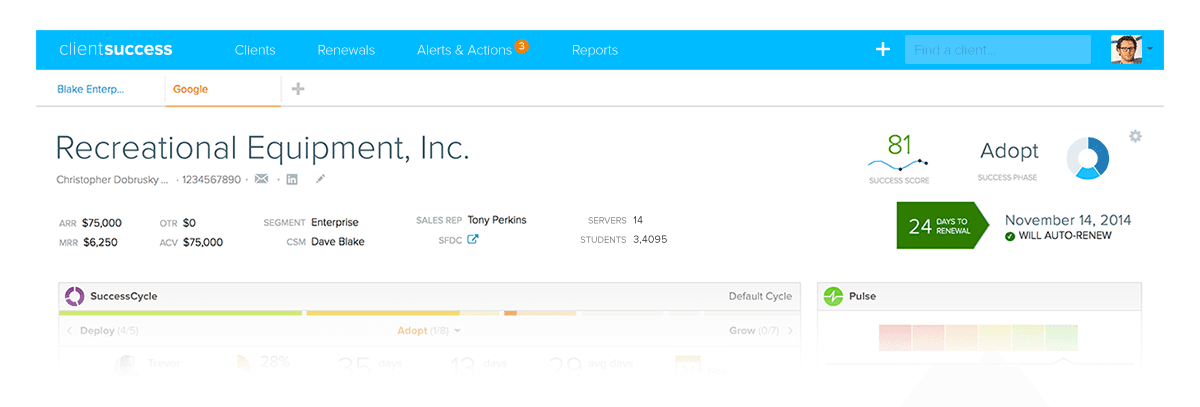This screenshot has height=407, width=1200.
Task: Click the green auto-renew checkmark icon
Action: point(1010,236)
